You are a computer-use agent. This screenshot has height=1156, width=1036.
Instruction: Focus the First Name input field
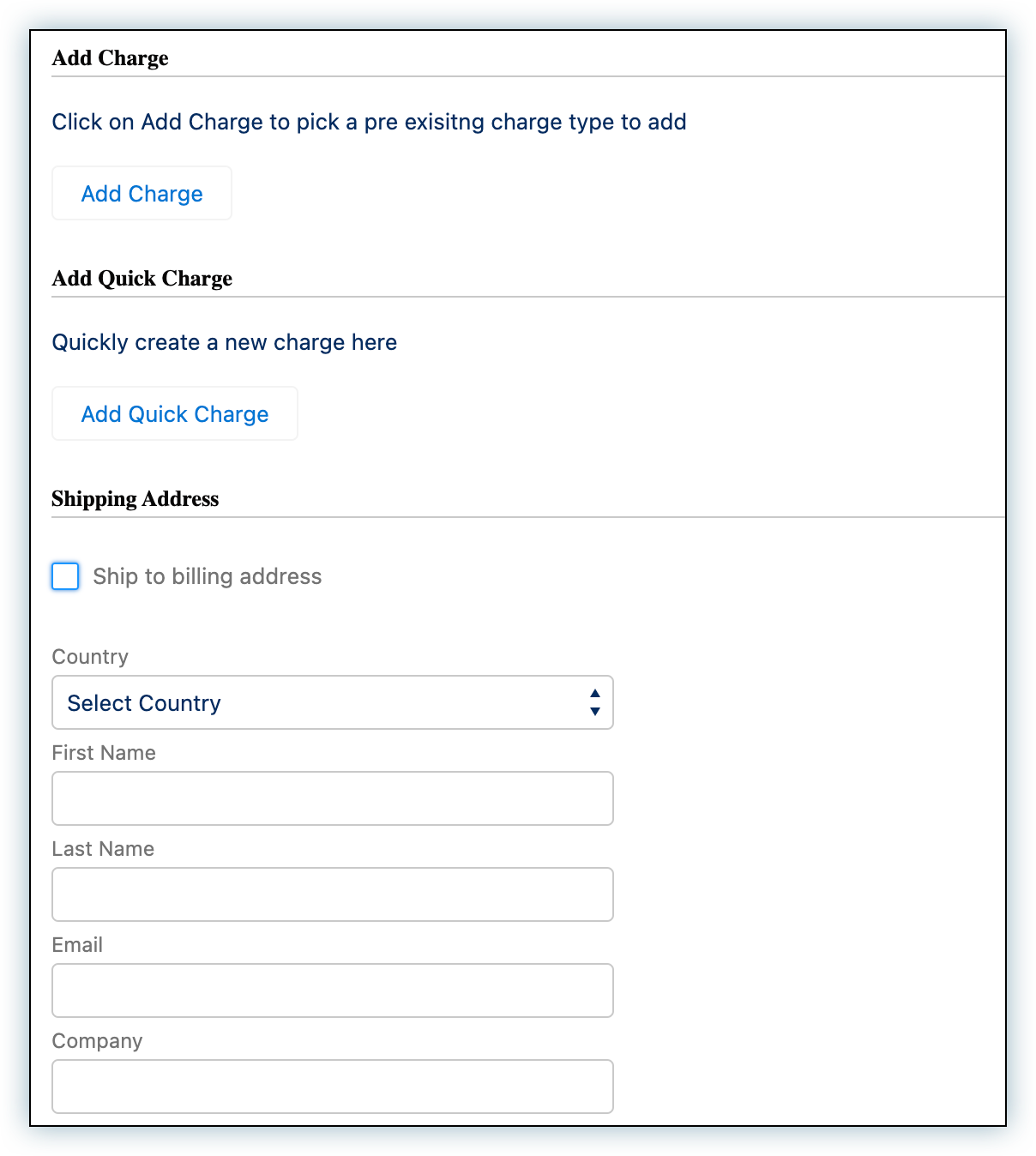tap(332, 798)
